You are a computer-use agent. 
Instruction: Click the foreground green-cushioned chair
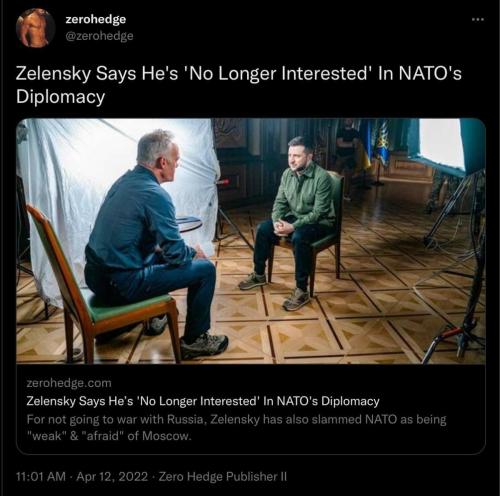click(100, 290)
